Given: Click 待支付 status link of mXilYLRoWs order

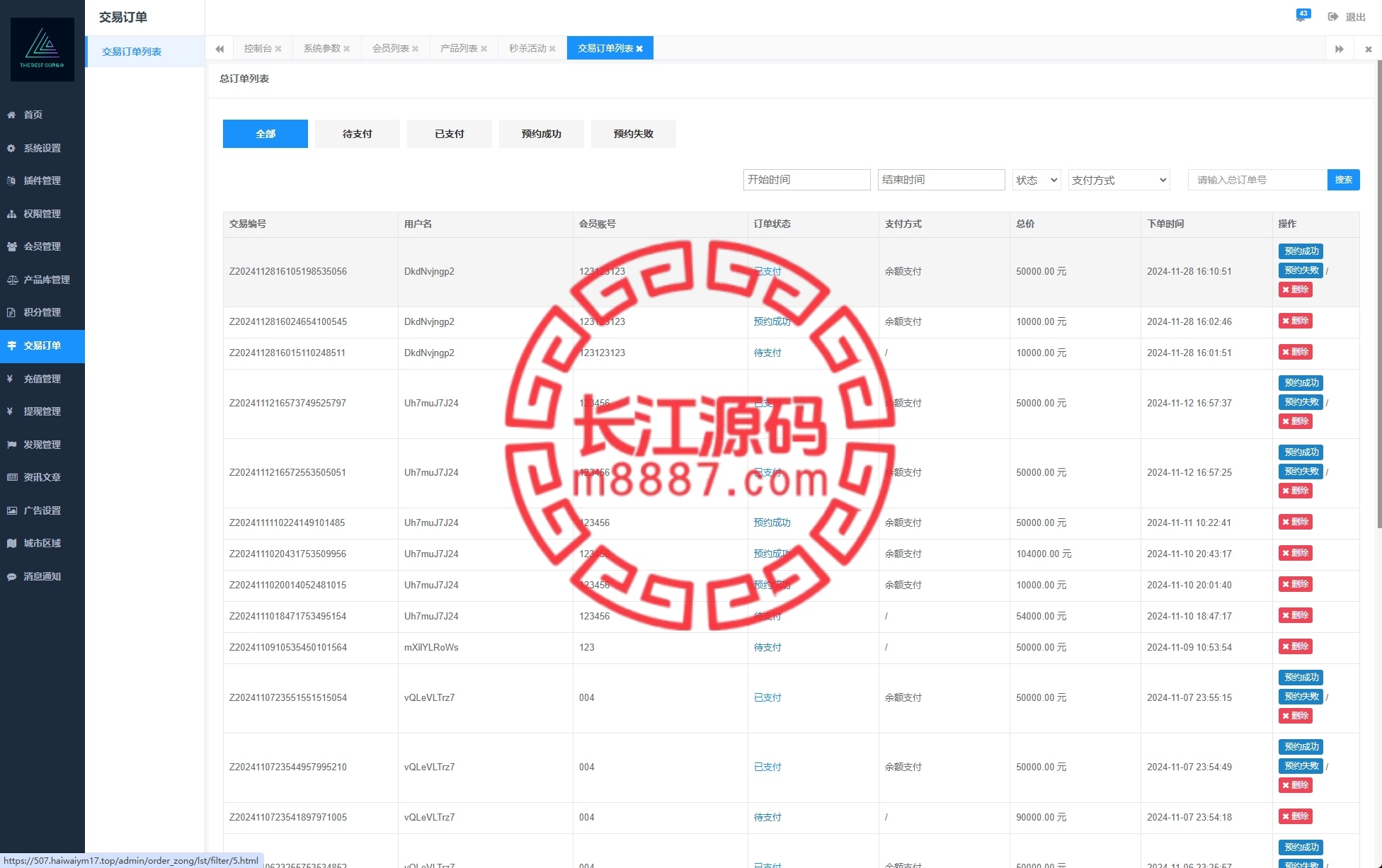Looking at the screenshot, I should coord(767,647).
